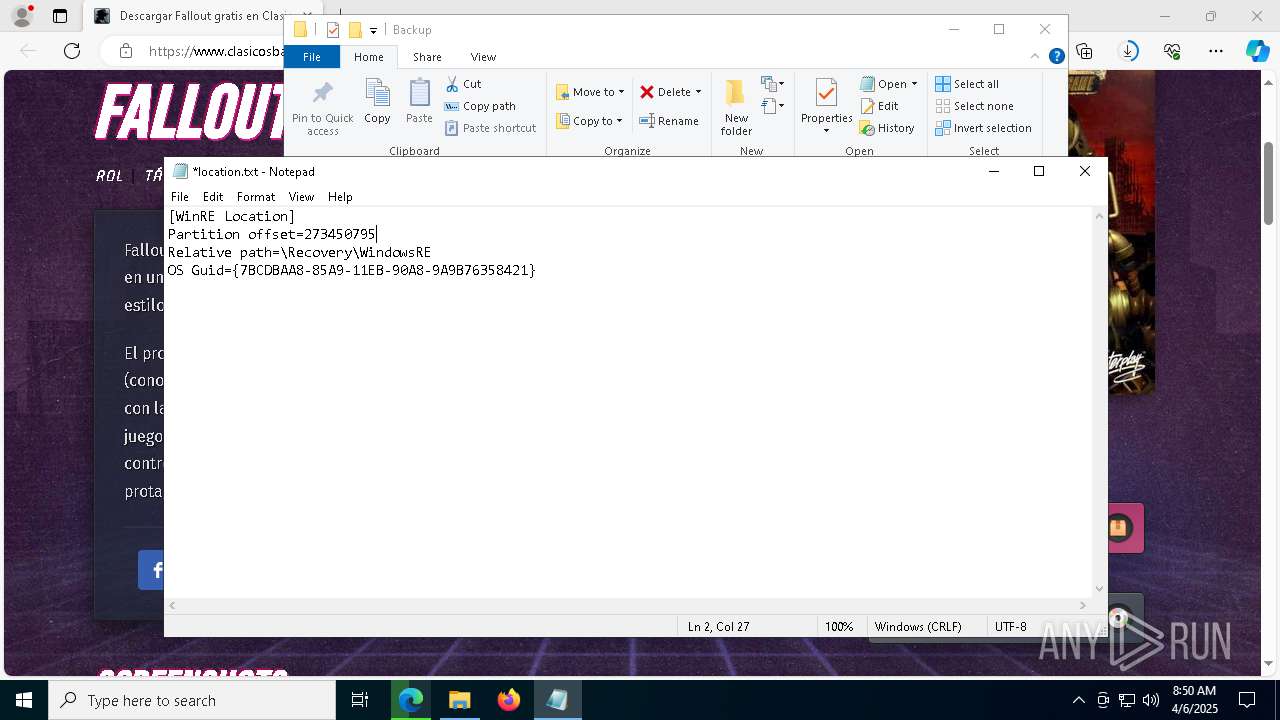The height and width of the screenshot is (720, 1280).
Task: Click Notepad horizontal scrollbar right arrow
Action: pos(1082,605)
